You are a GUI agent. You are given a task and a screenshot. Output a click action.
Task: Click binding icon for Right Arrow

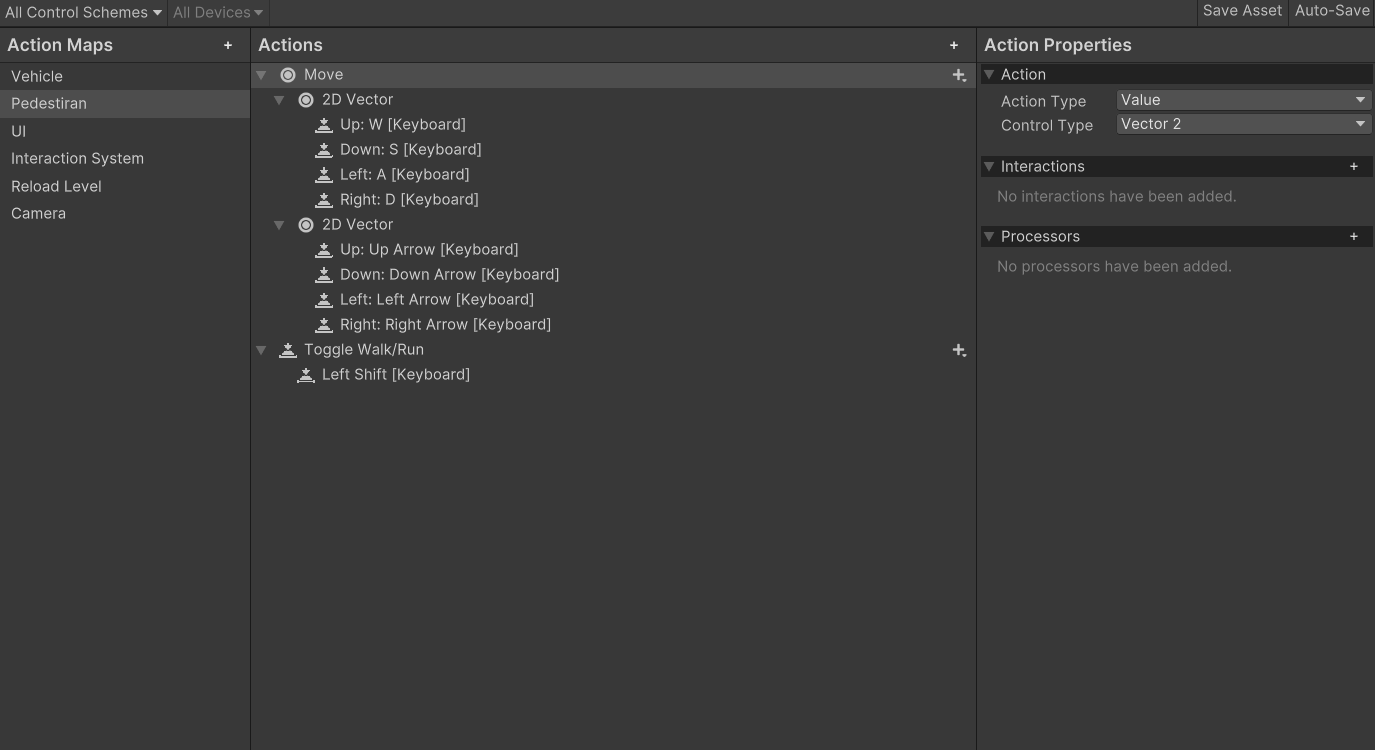point(324,325)
